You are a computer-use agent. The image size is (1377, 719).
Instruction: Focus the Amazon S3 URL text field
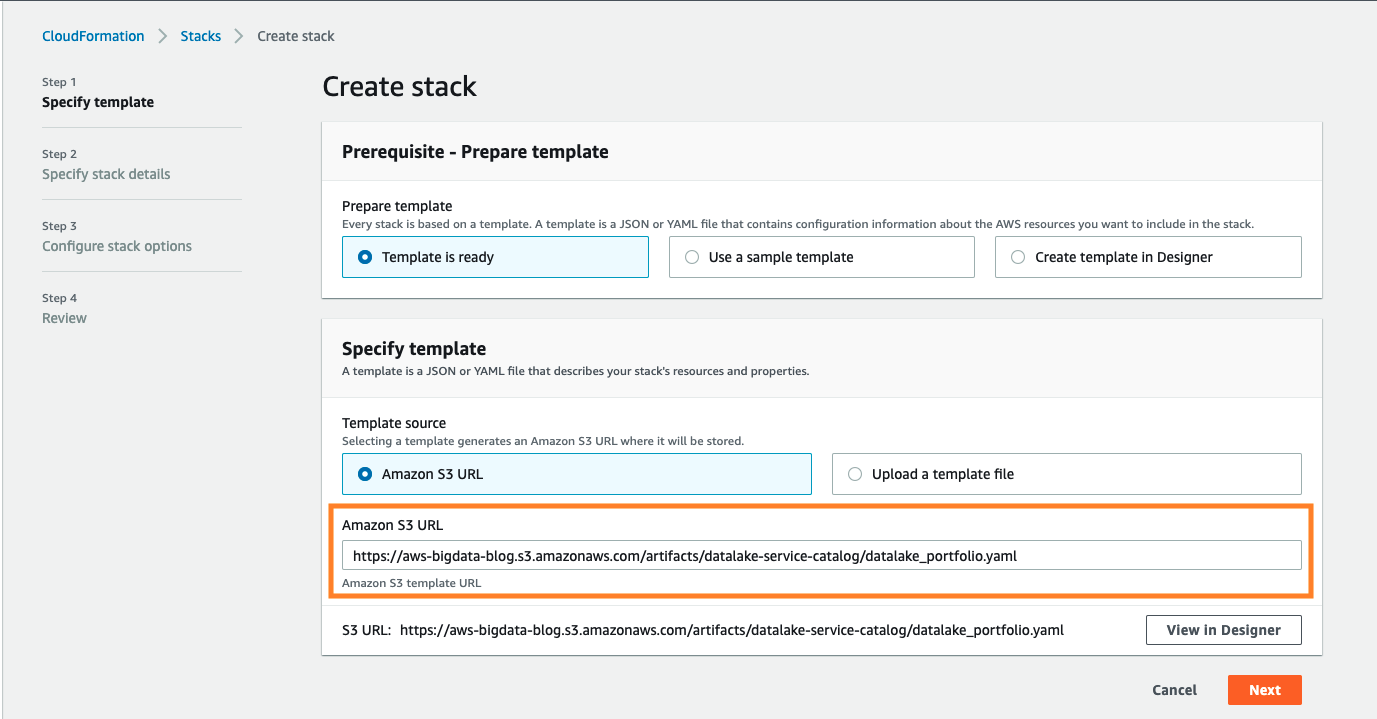tap(821, 555)
